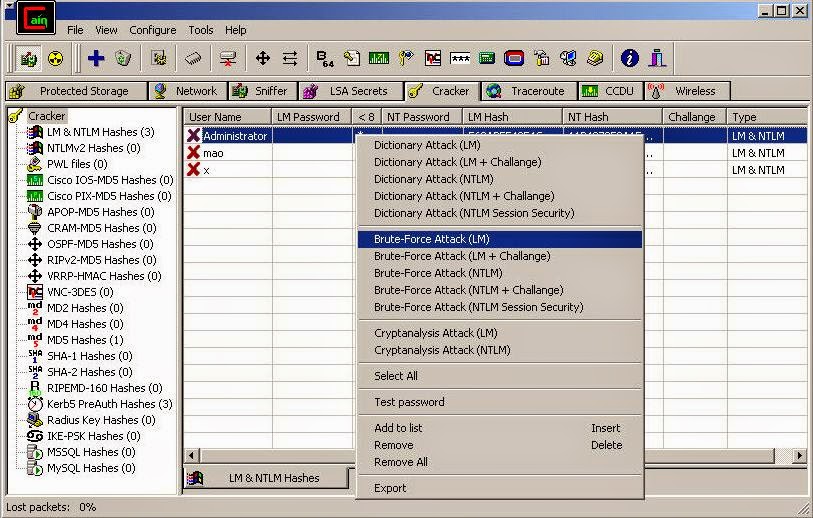Viewport: 813px width, 518px height.
Task: Open the Help menu
Action: point(235,30)
